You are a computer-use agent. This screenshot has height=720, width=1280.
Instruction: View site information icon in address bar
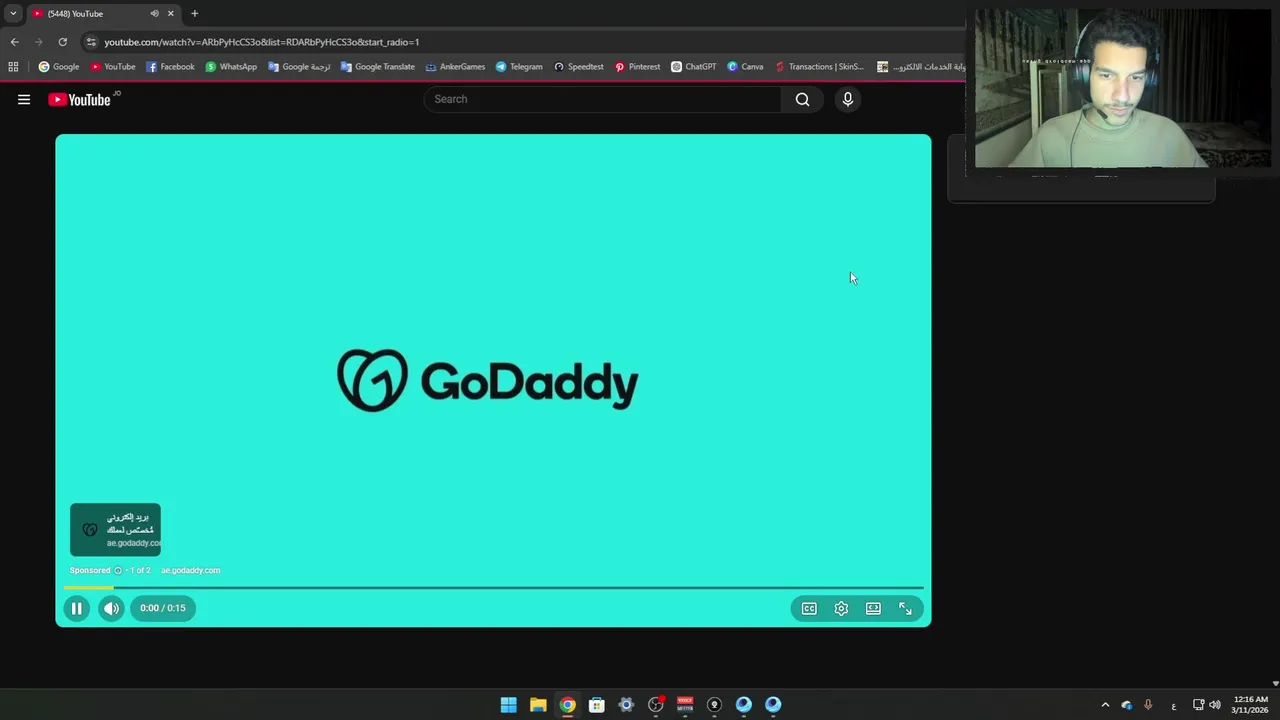coord(91,42)
